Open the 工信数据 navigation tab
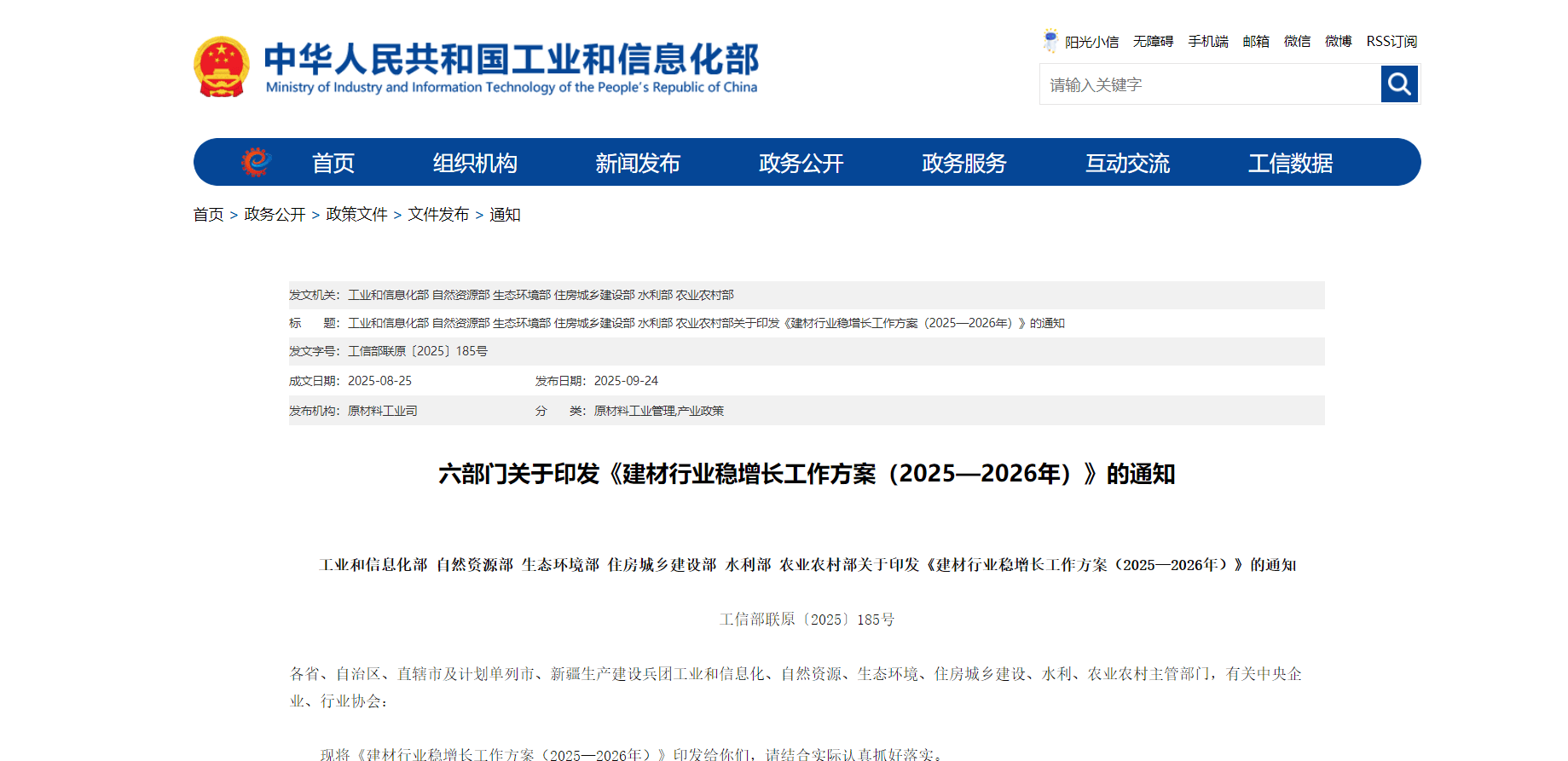1568x761 pixels. (x=1290, y=163)
